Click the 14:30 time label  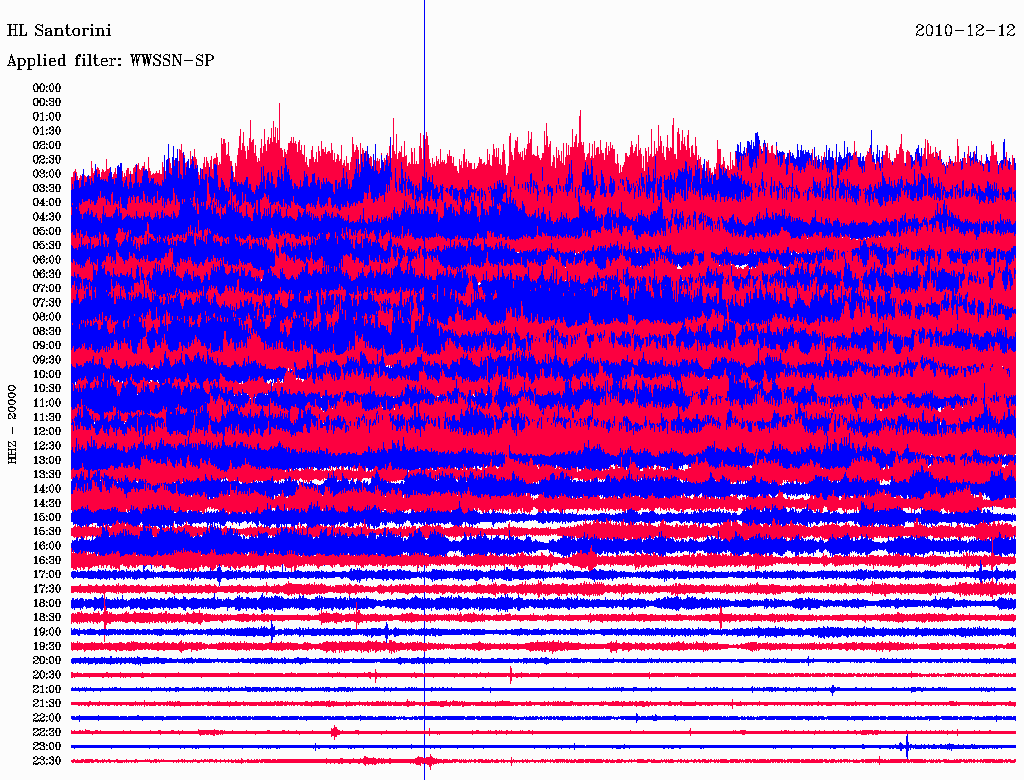(x=47, y=503)
